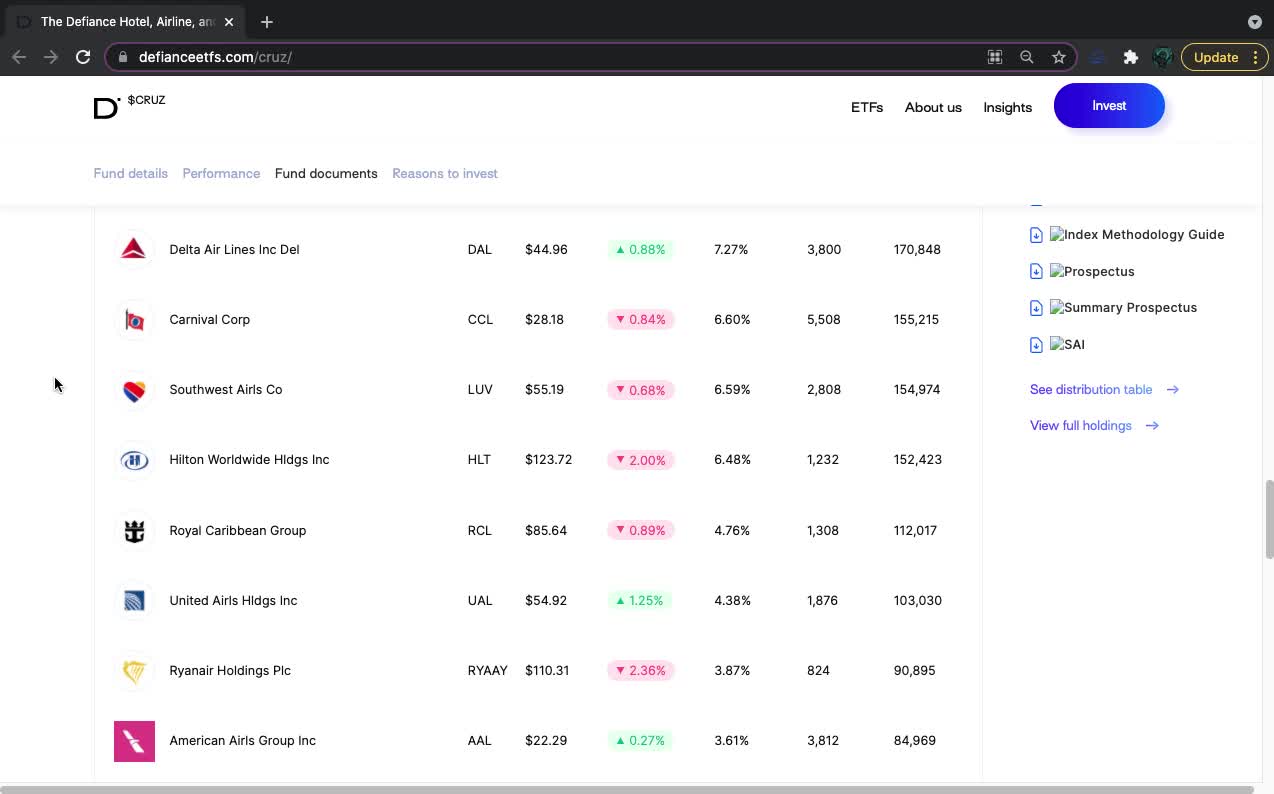Bookmark this page with the star icon
Viewport: 1274px width, 794px height.
click(1059, 57)
